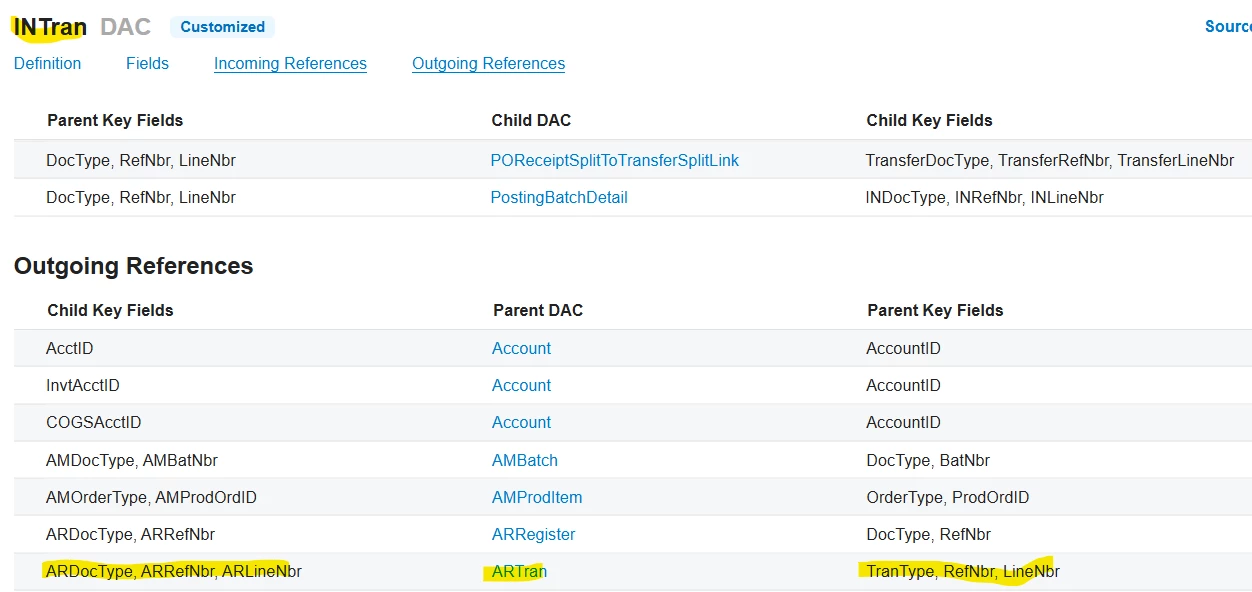Select the Outgoing References tab
Viewport: 1252px width, 592px height.
[488, 63]
